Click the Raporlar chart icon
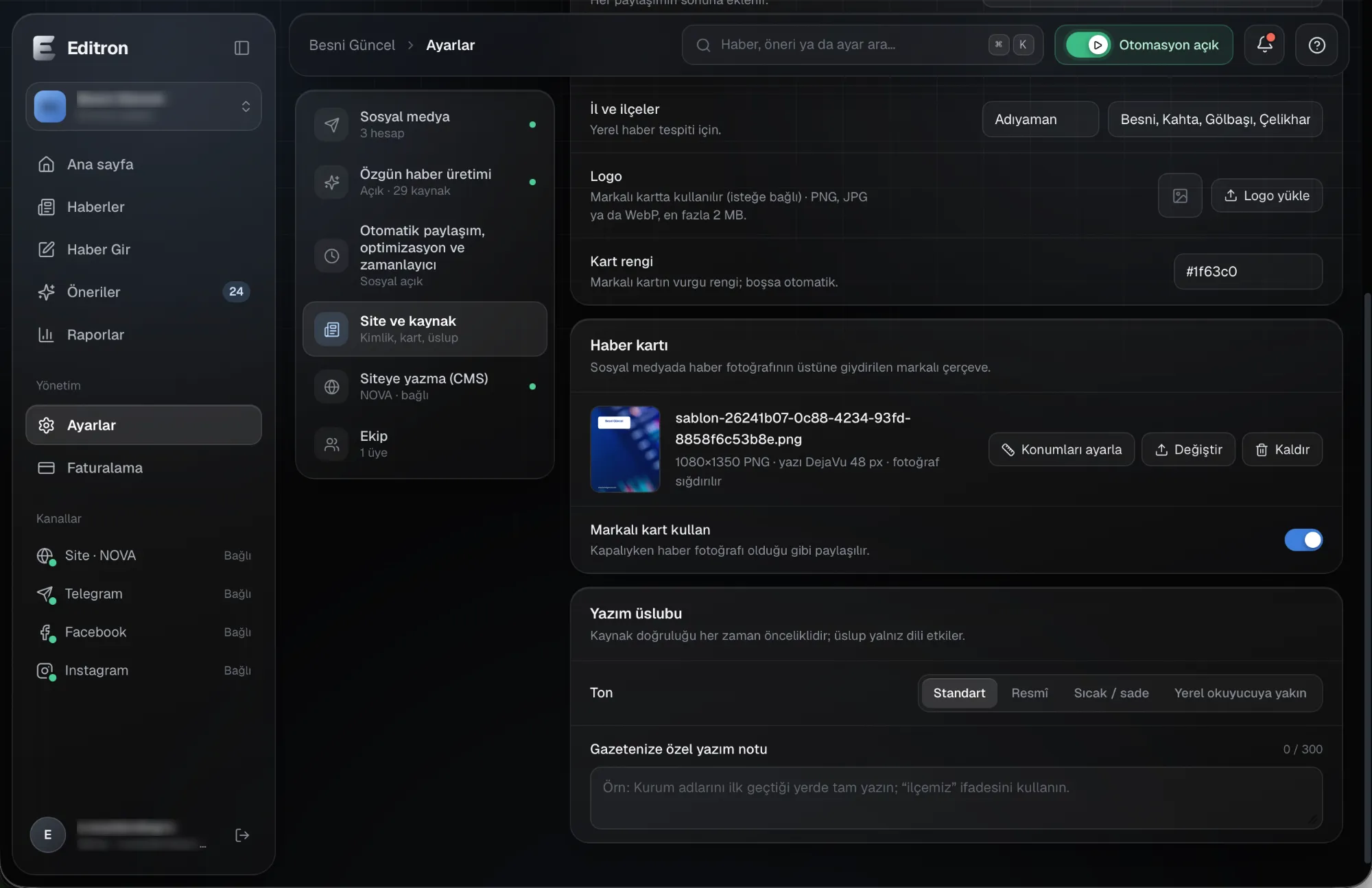This screenshot has height=888, width=1372. click(x=46, y=335)
